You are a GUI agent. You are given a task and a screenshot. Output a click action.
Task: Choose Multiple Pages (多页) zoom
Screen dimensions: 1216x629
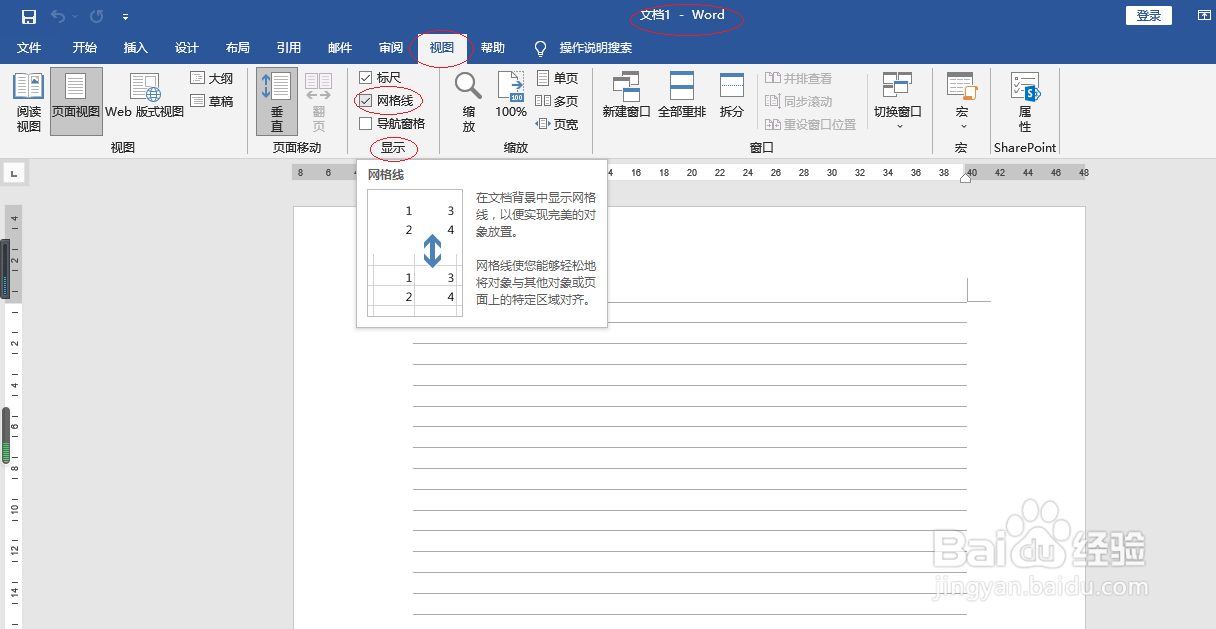557,101
